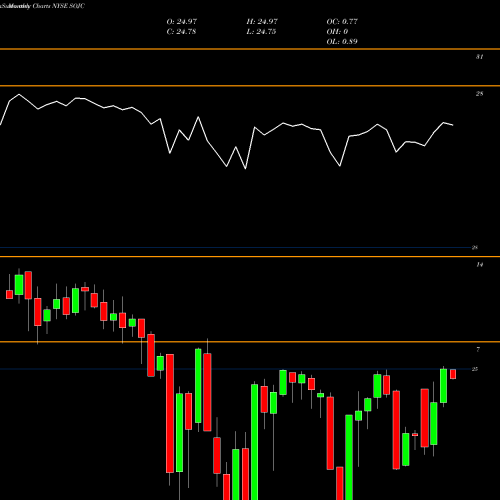Click the 'OH: 0' value
Viewport: 500px width, 500px height.
(x=337, y=31)
